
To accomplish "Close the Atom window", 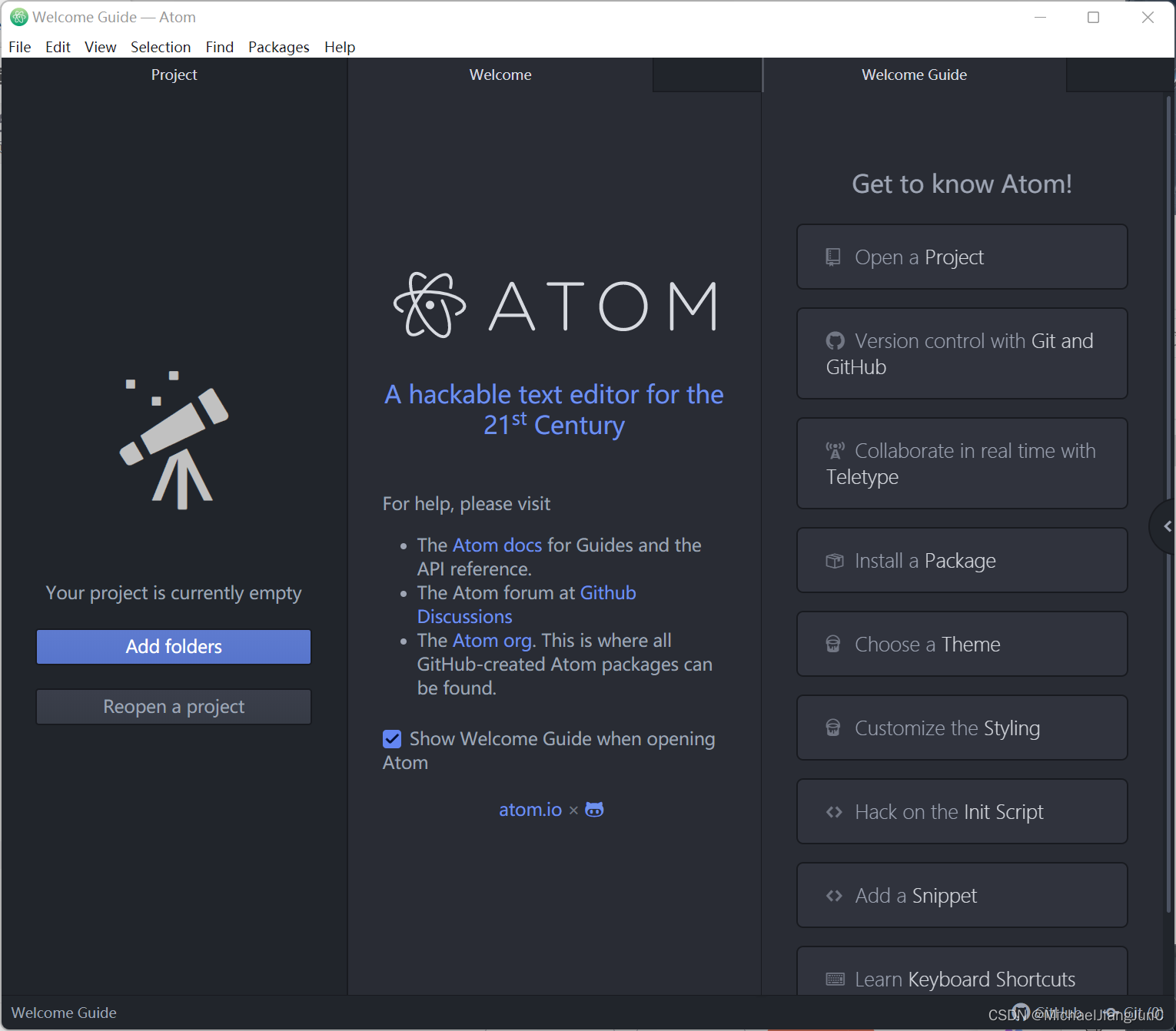I will [x=1148, y=18].
